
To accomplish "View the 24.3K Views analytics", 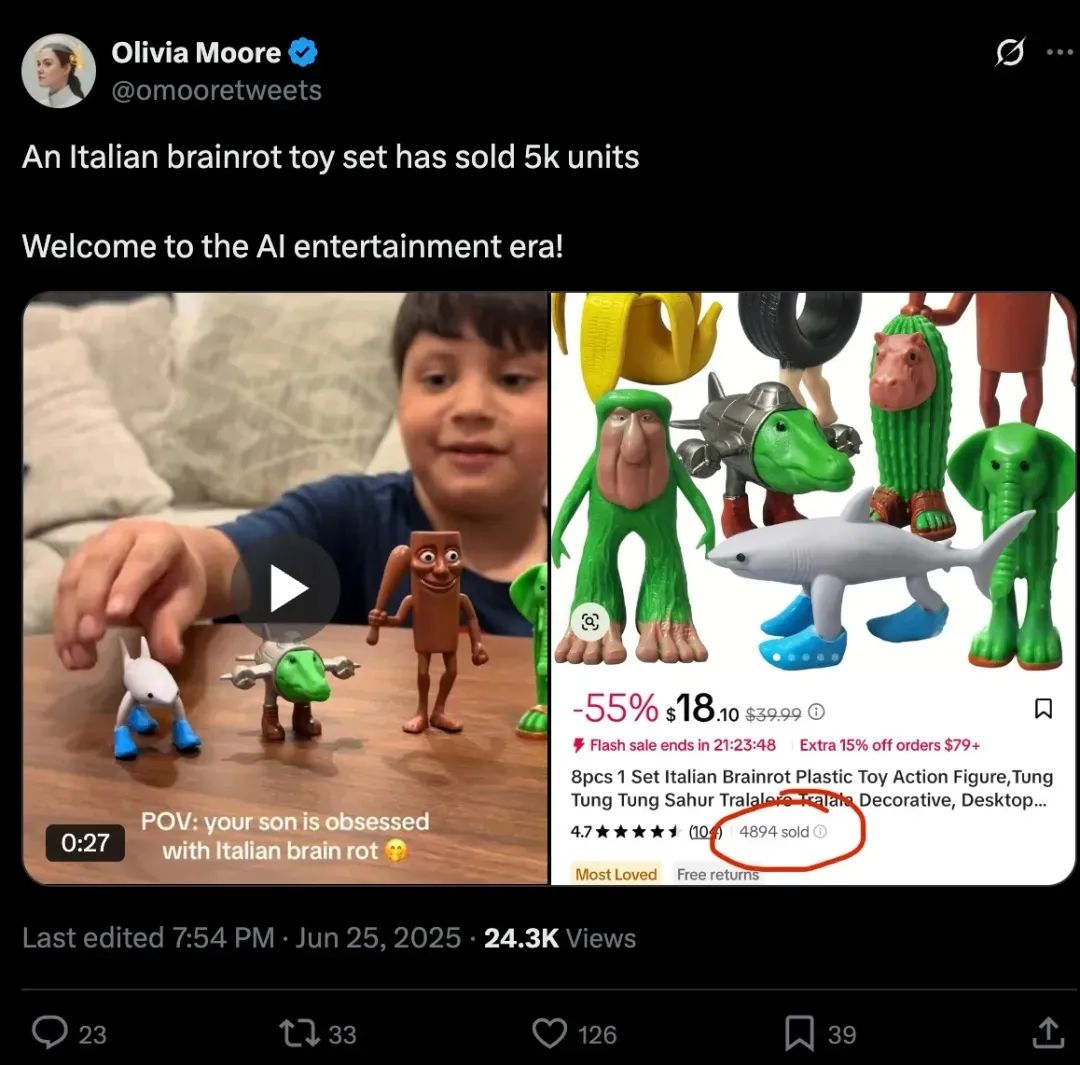I will tap(560, 938).
